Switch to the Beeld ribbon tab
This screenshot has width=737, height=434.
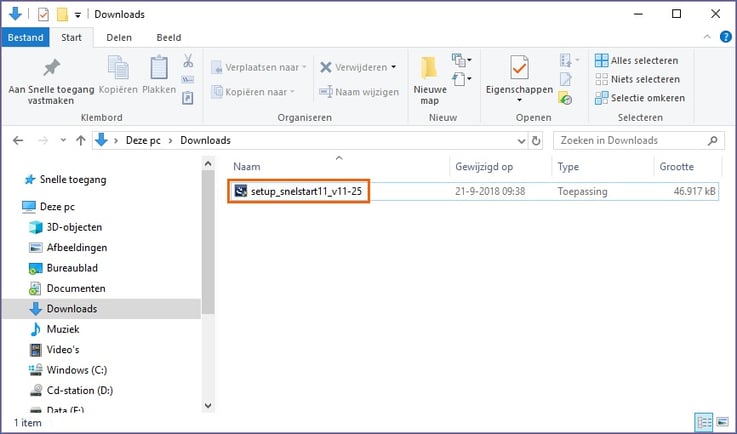click(x=169, y=38)
